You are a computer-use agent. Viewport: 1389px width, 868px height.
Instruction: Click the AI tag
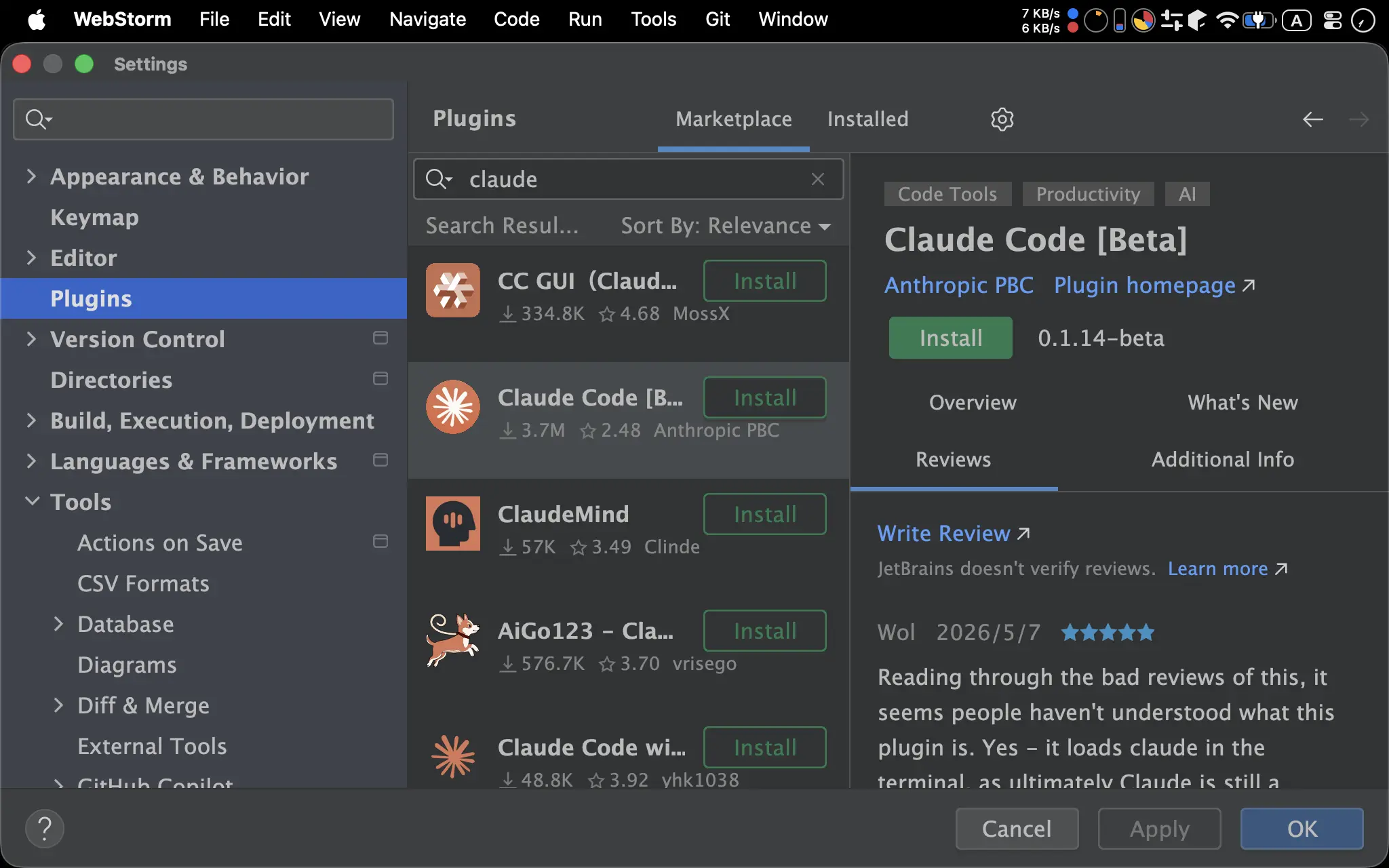[x=1187, y=194]
